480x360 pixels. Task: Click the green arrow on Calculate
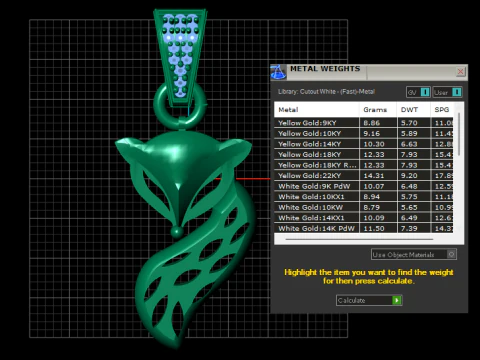[x=397, y=300]
